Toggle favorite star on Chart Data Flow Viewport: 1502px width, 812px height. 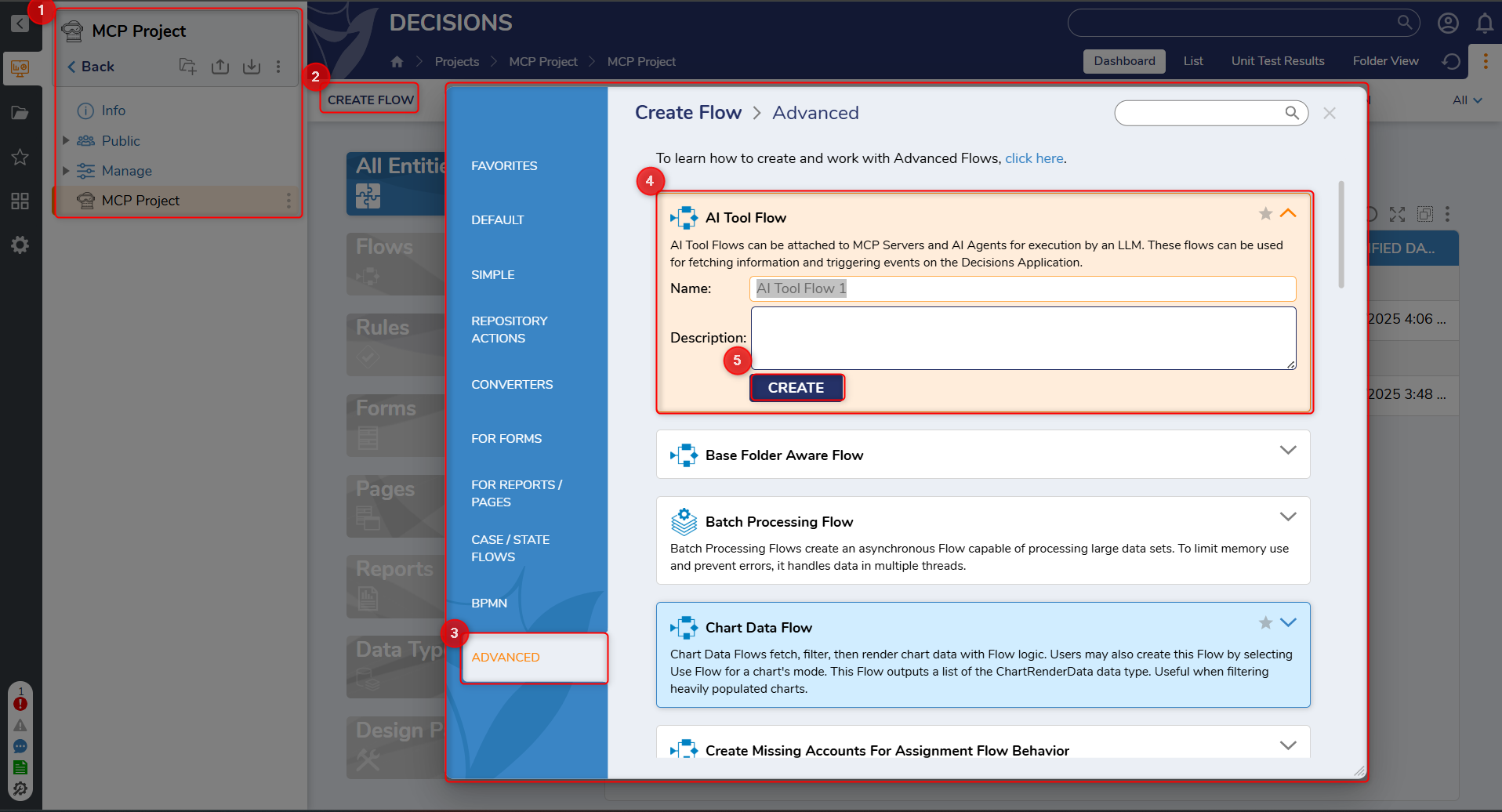1265,622
